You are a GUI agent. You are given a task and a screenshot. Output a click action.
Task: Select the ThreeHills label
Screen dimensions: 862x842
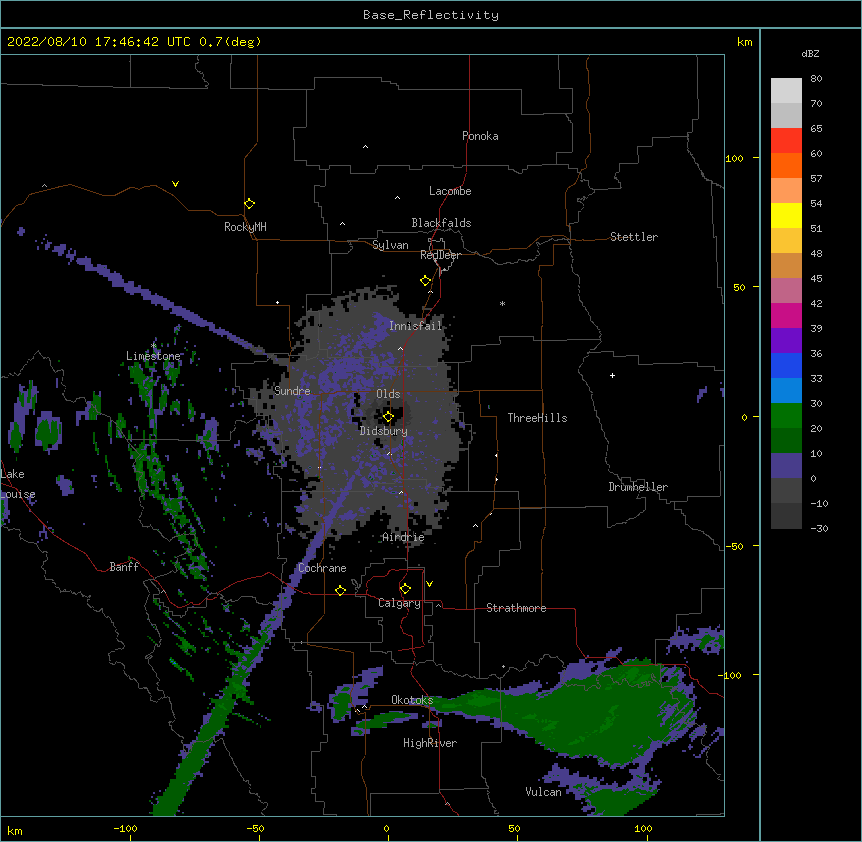coord(537,418)
